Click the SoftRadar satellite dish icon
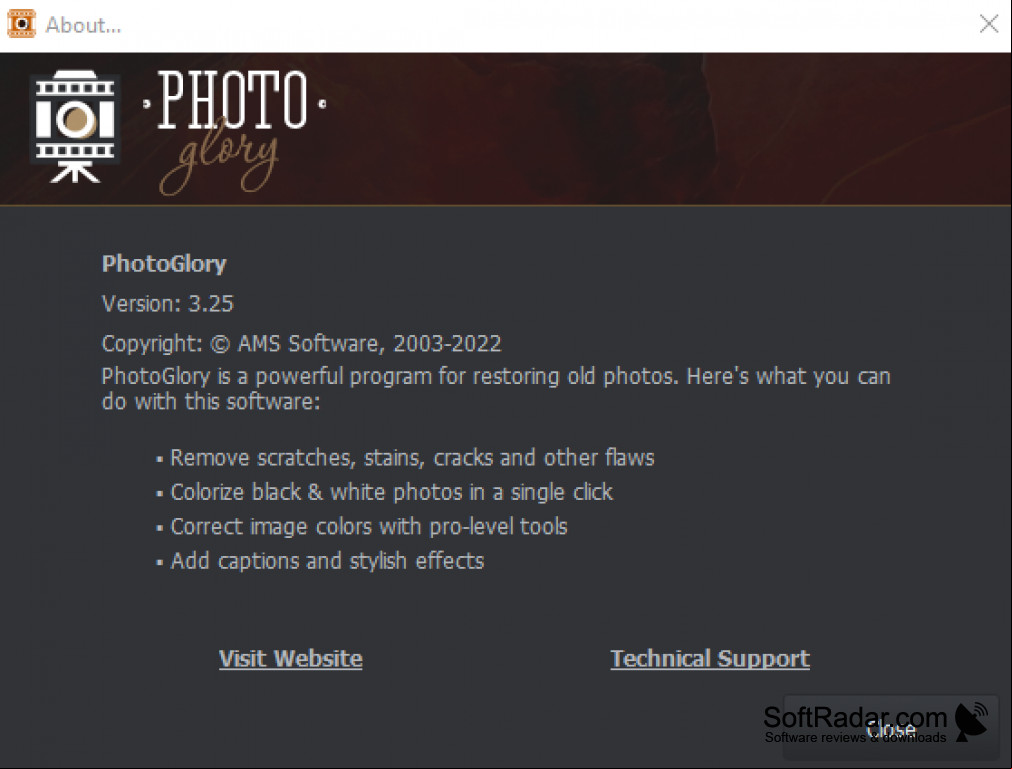Screen dimensions: 1012x769 pyautogui.click(x=971, y=722)
